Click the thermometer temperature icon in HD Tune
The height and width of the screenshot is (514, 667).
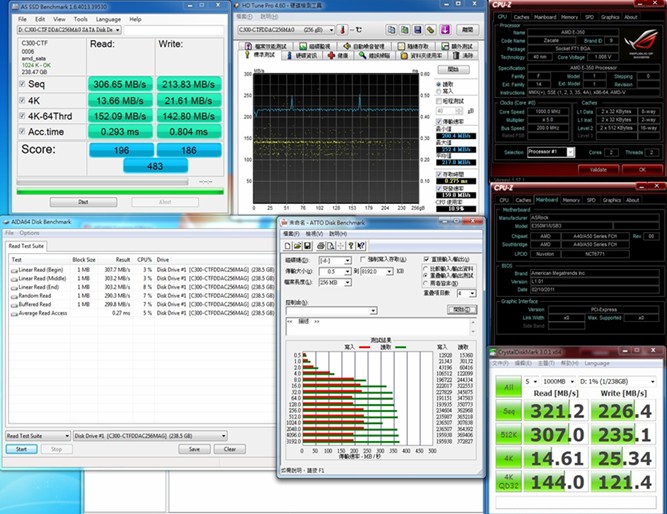coord(342,30)
